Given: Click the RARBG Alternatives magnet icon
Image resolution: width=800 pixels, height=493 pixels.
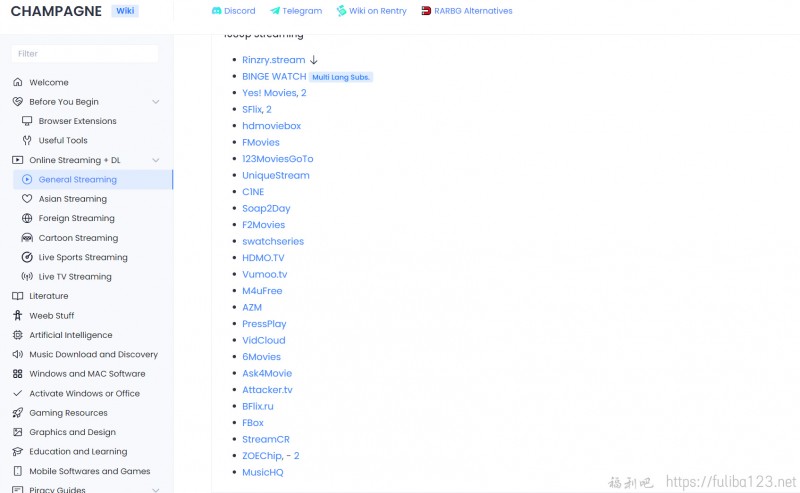Looking at the screenshot, I should coord(426,11).
